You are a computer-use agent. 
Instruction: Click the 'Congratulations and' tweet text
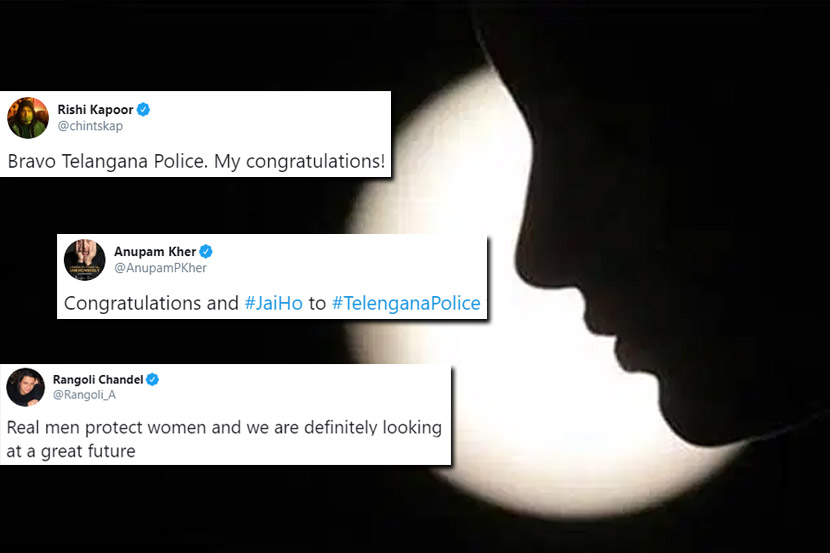151,303
